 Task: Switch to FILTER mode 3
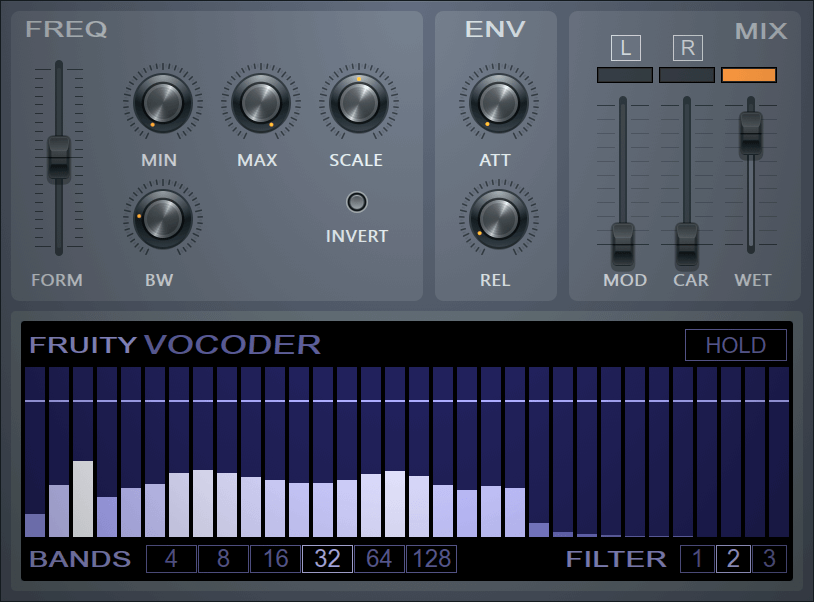(769, 559)
